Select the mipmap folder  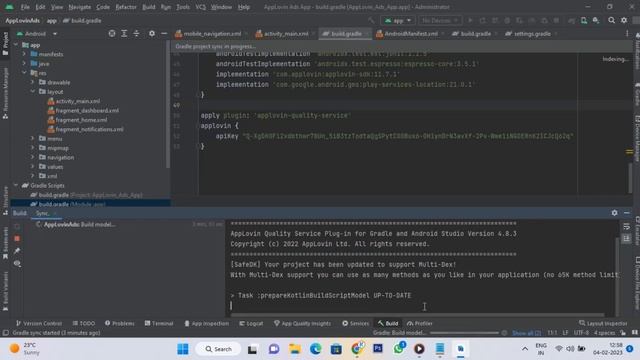(58, 148)
